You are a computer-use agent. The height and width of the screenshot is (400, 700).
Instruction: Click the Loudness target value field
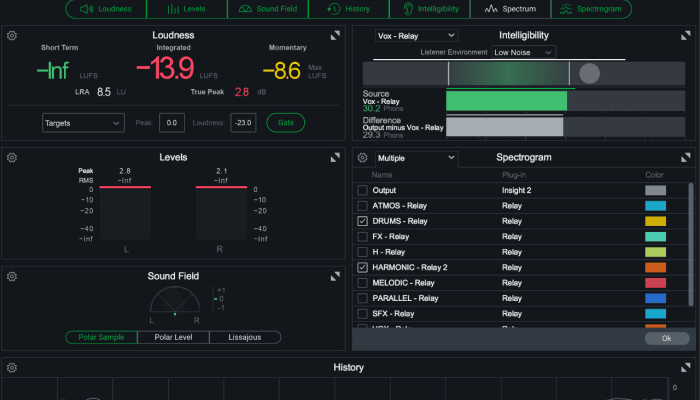pyautogui.click(x=242, y=123)
